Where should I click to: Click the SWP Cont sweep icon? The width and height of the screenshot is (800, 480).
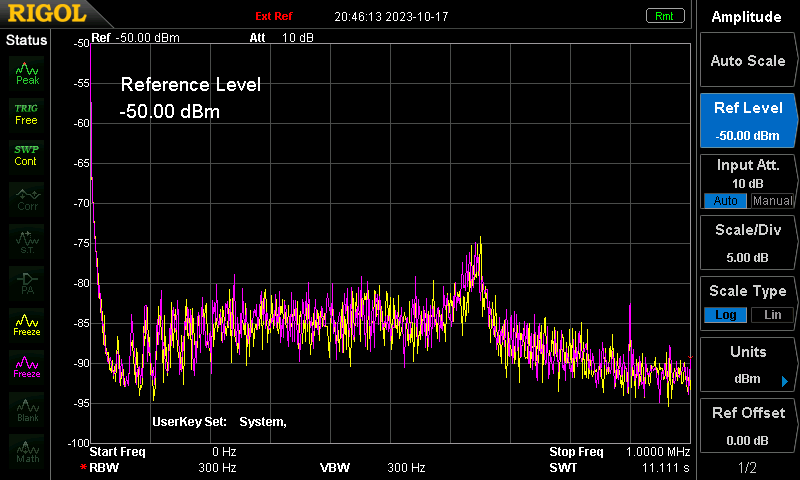(x=27, y=156)
